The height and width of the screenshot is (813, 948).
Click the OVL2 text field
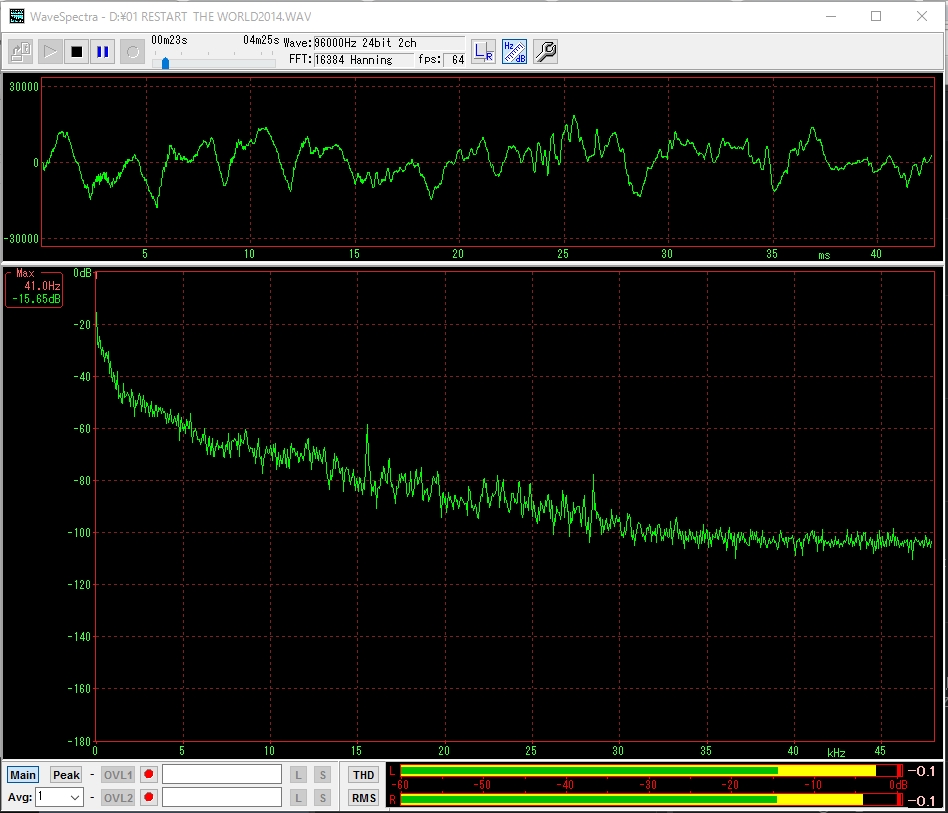click(x=222, y=797)
